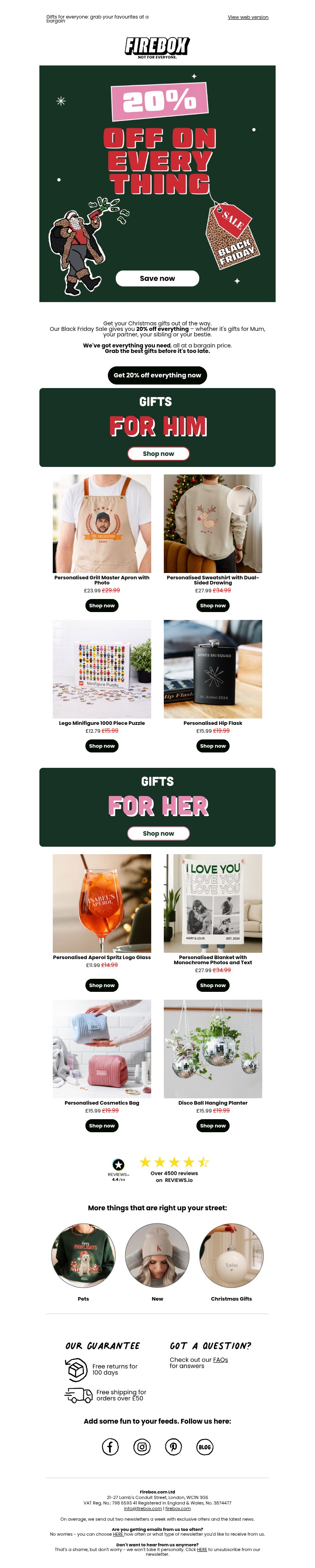
Task: Click Shop now under Gifts For Her
Action: pyautogui.click(x=158, y=833)
